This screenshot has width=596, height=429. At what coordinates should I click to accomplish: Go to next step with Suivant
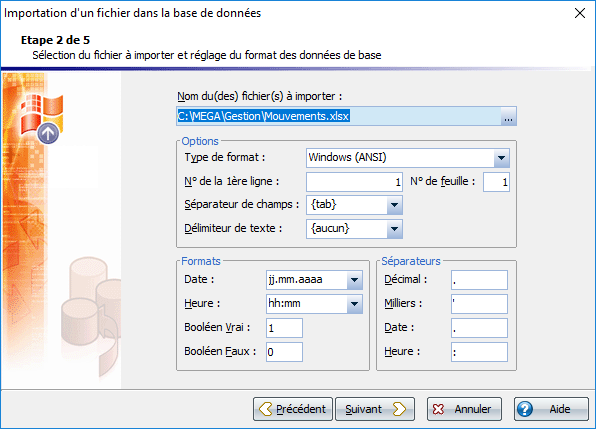[x=375, y=409]
